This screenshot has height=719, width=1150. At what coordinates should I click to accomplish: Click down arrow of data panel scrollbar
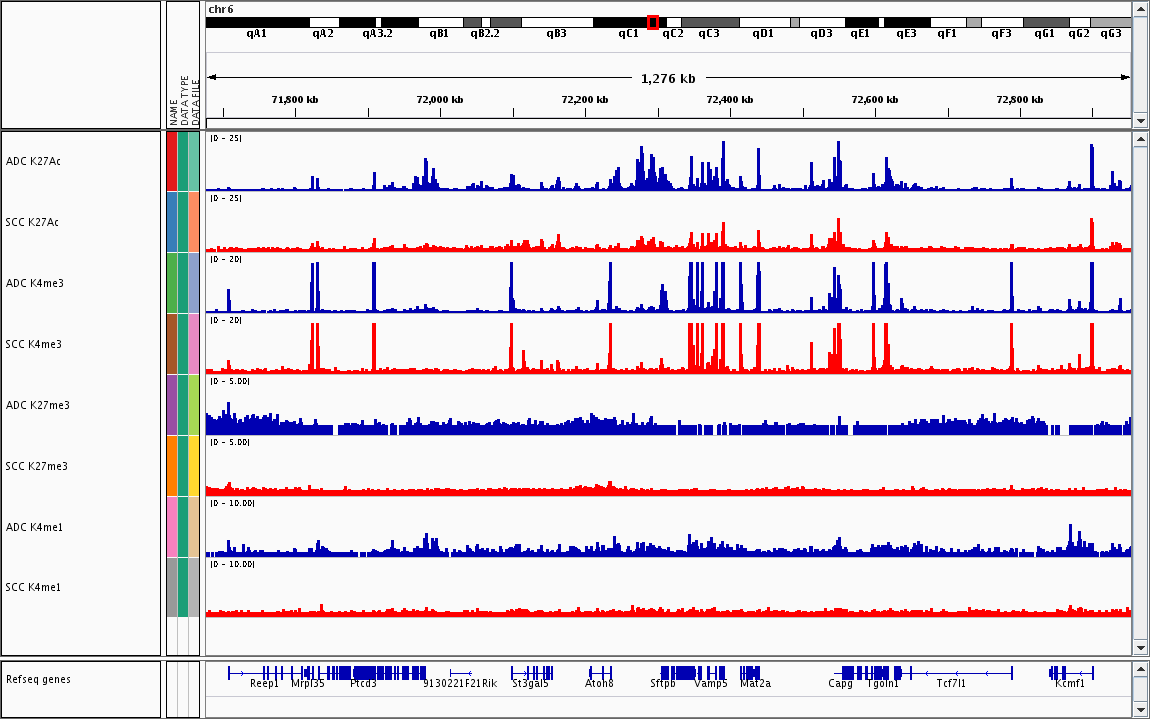(x=1141, y=648)
